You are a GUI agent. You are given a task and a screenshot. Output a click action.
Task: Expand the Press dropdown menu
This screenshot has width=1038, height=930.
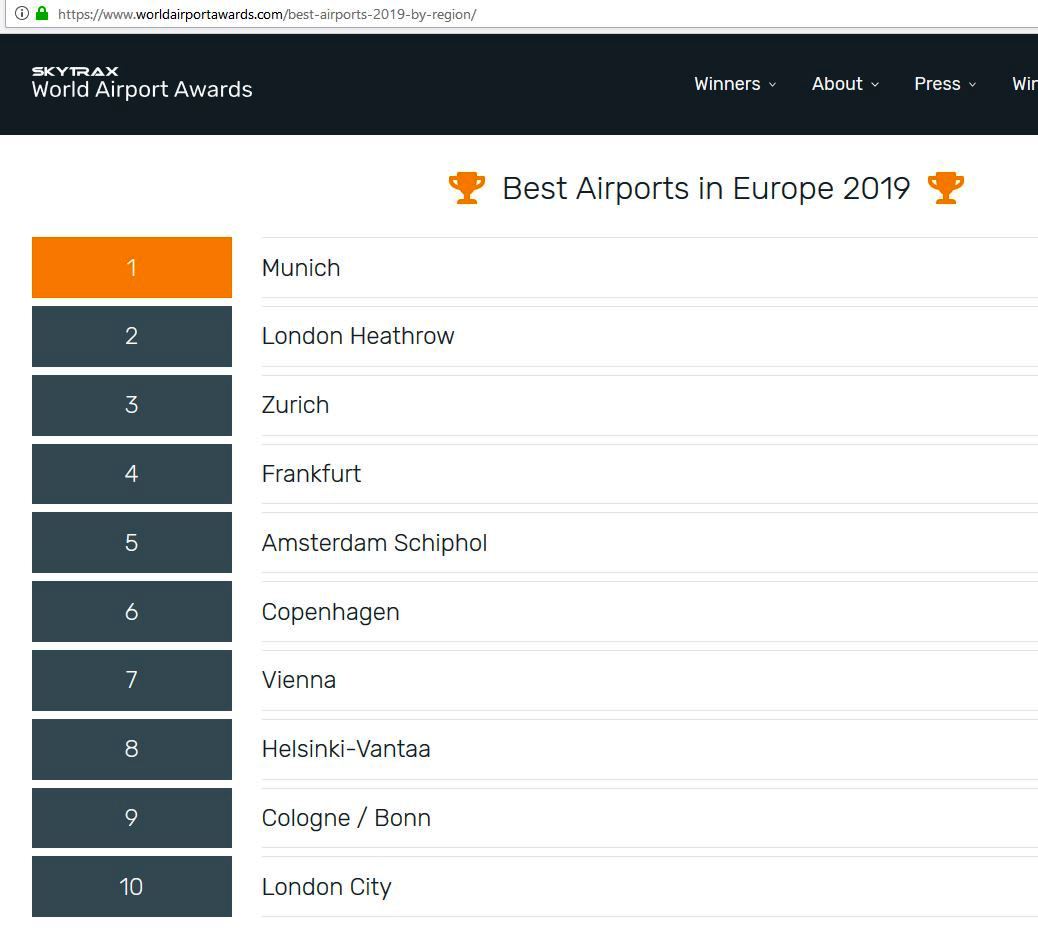[x=945, y=83]
